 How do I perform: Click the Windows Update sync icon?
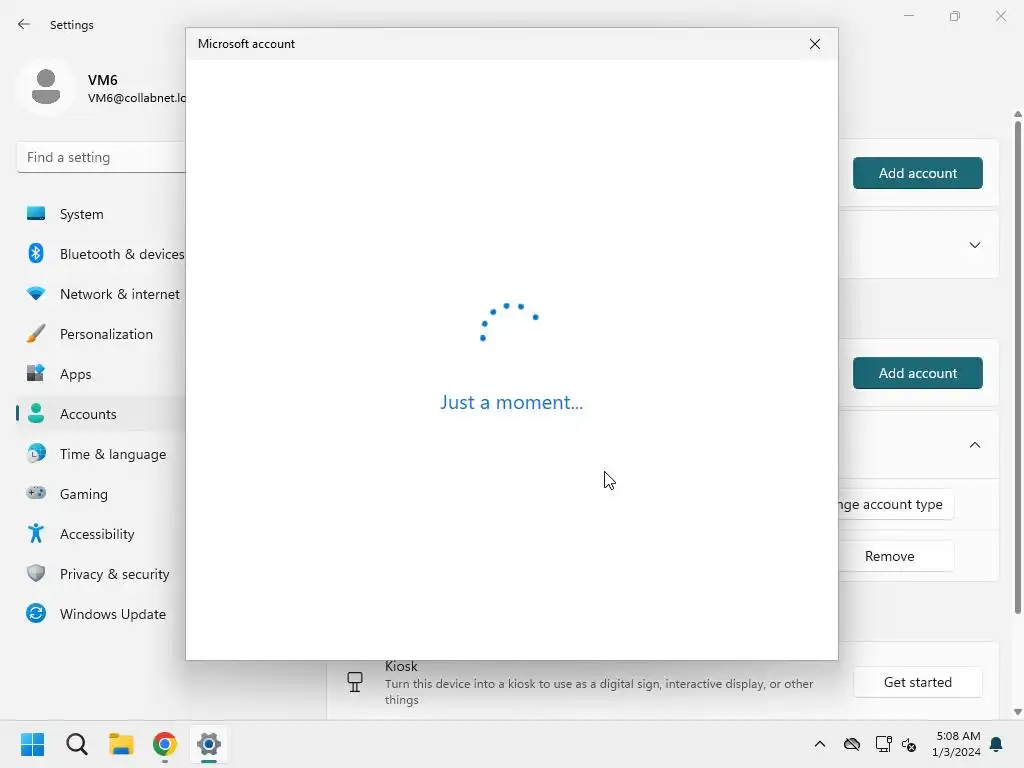pyautogui.click(x=36, y=613)
